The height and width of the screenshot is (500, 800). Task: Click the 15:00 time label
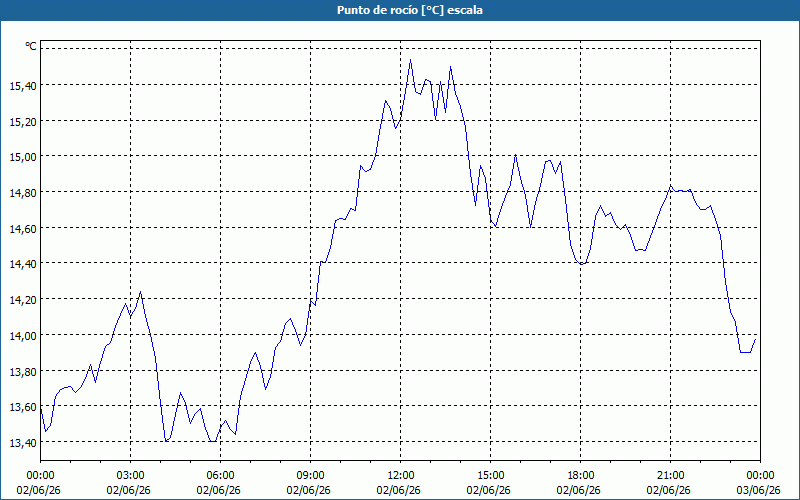(490, 476)
